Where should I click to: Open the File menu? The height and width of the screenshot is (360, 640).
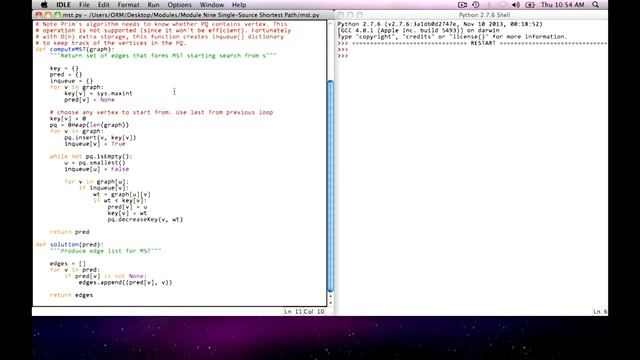point(84,5)
